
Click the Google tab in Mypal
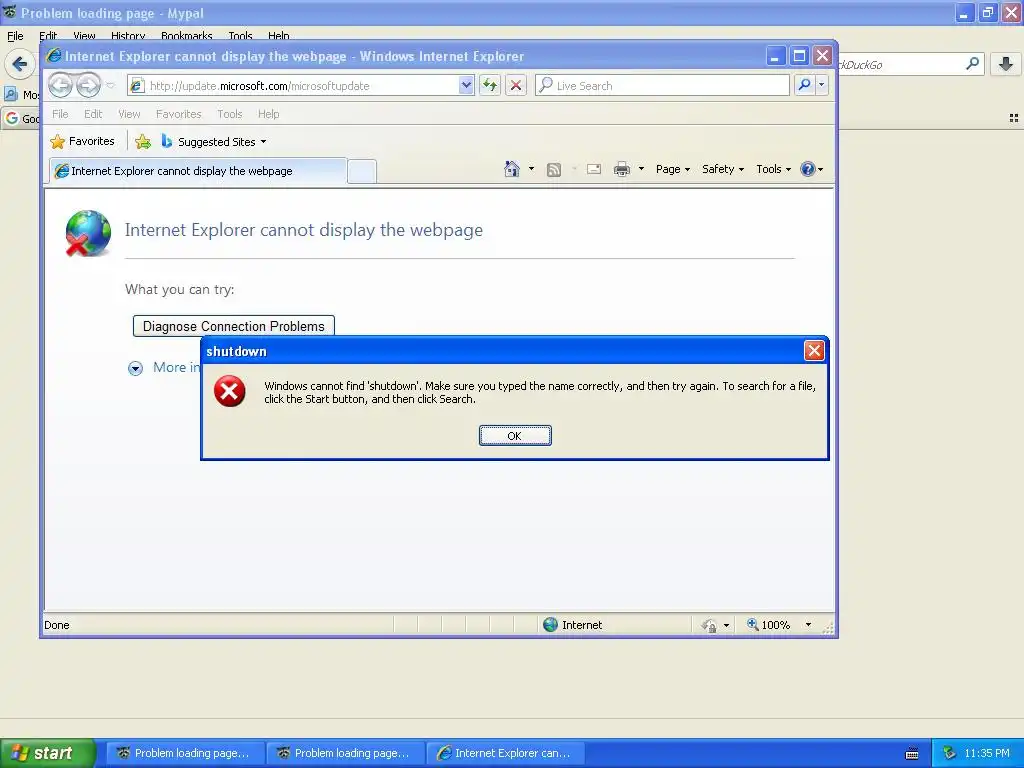pyautogui.click(x=21, y=118)
